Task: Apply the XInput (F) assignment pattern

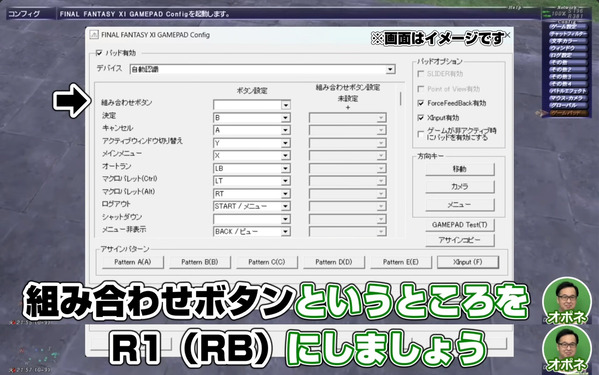Action: [468, 262]
